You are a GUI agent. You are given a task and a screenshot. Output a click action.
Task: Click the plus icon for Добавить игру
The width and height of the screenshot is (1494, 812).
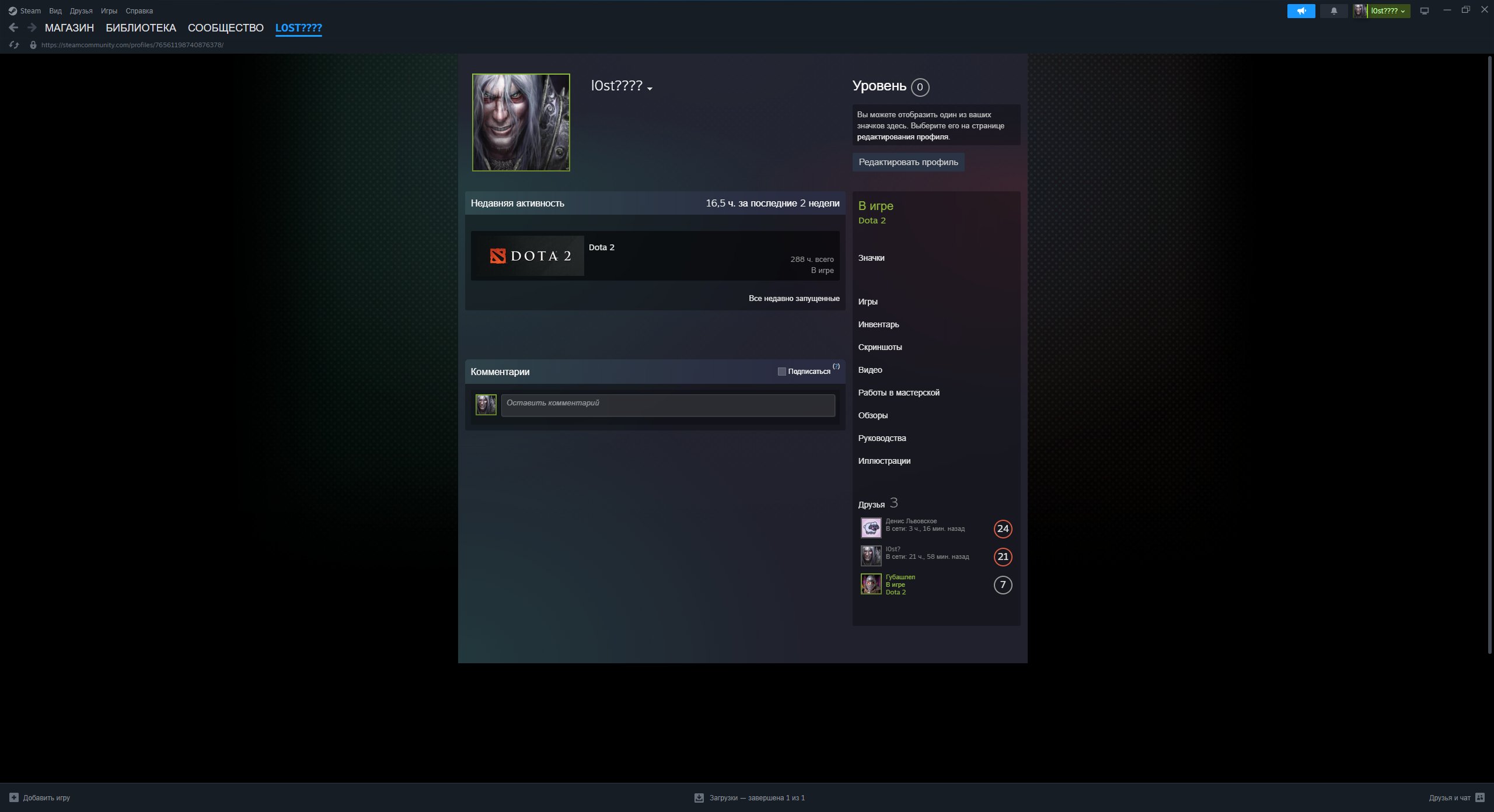coord(14,797)
